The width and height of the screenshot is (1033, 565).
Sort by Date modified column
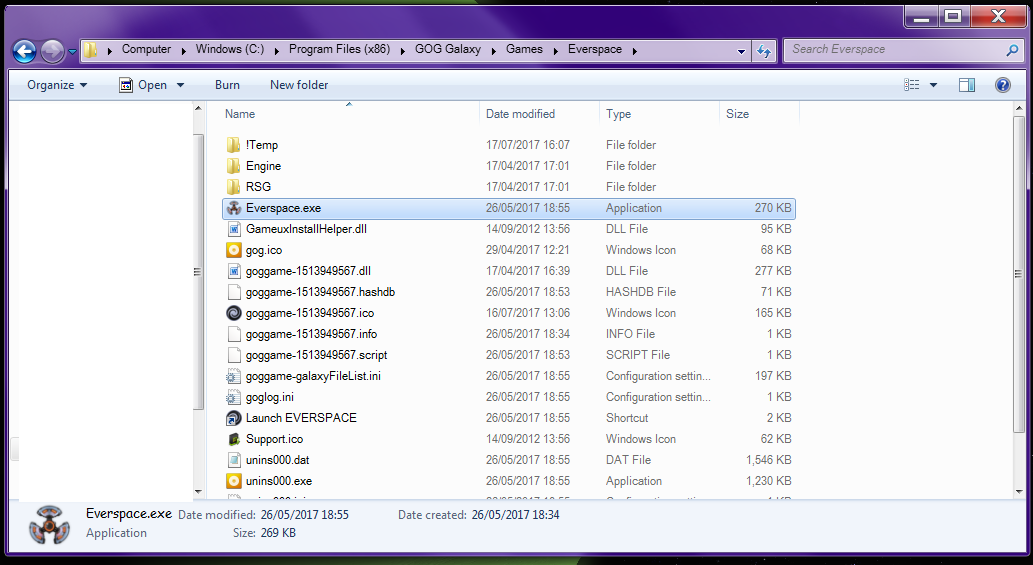520,114
